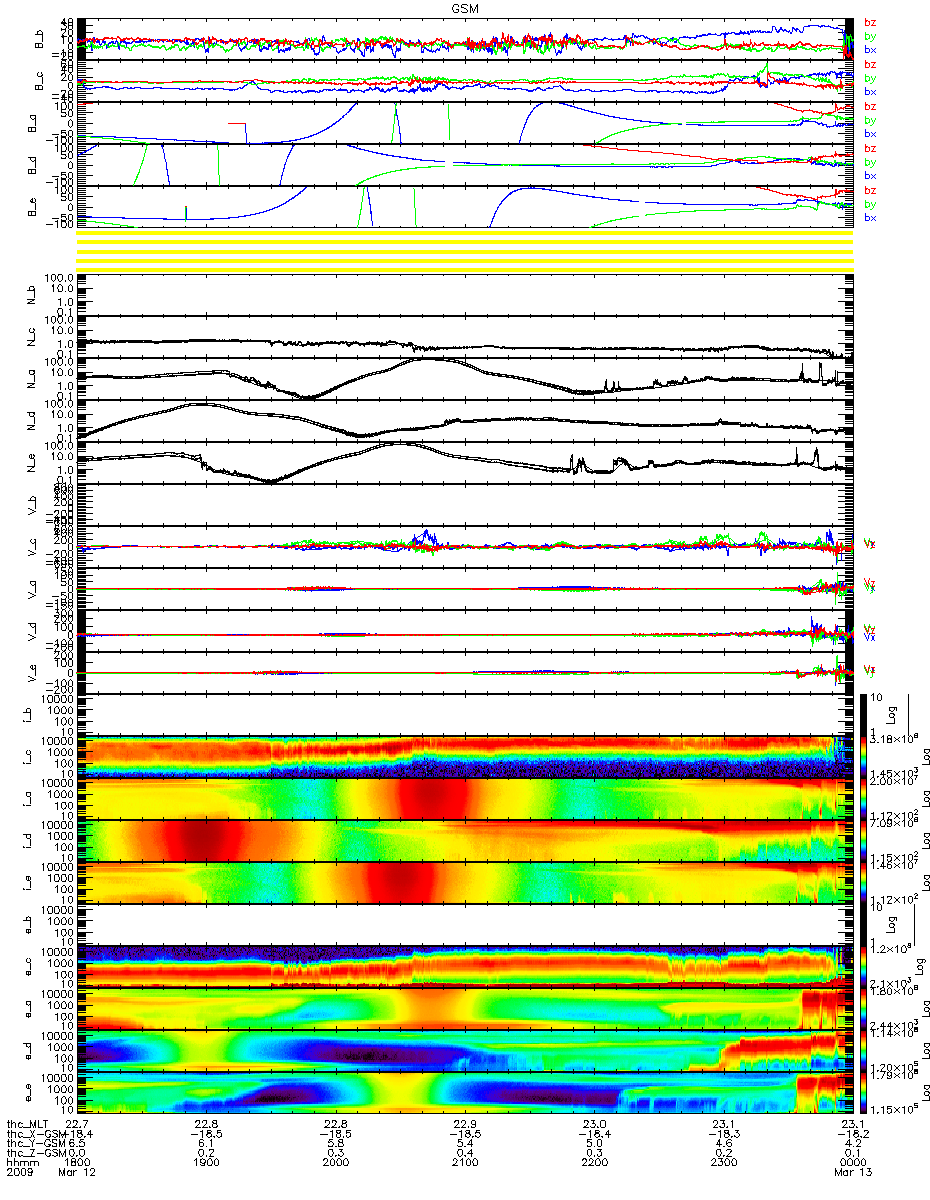
Task: Click the i_c ion spectrogram panel
Action: pos(463,756)
